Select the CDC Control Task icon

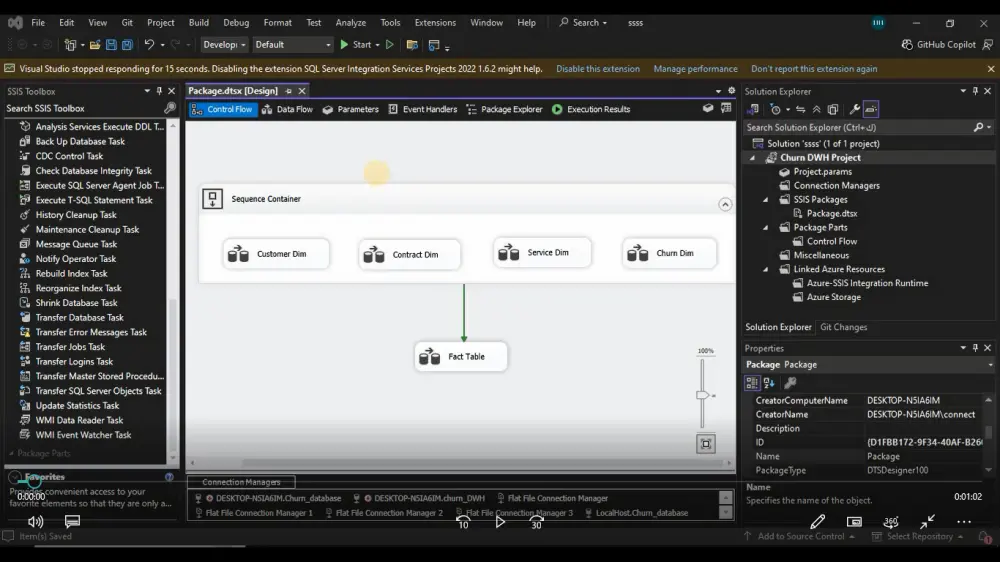click(25, 156)
